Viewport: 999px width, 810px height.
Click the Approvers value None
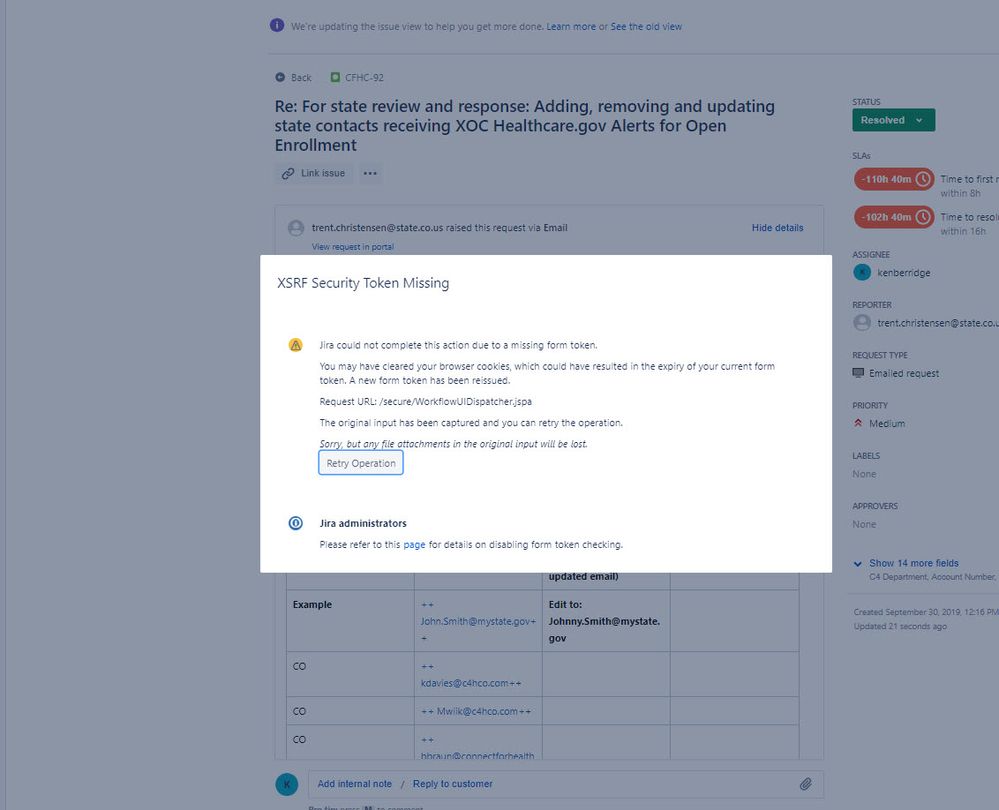[865, 524]
